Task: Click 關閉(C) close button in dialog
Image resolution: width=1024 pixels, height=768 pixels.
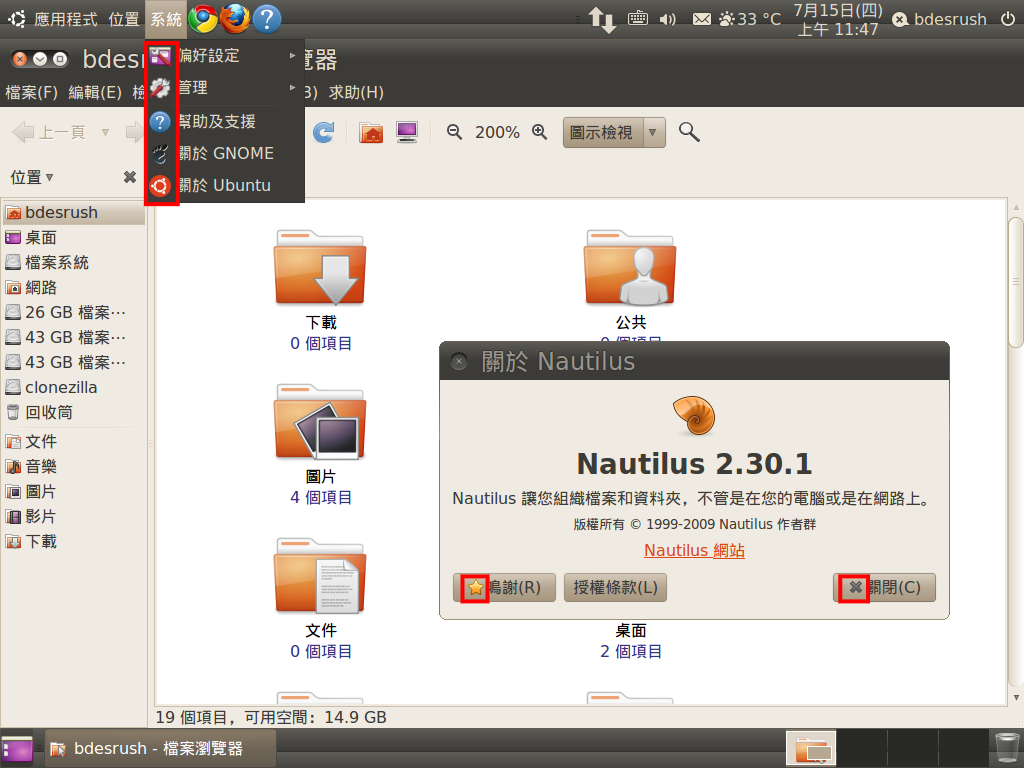Action: tap(884, 587)
